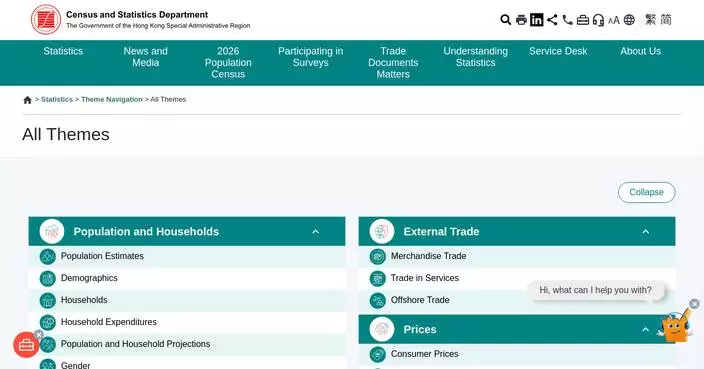704x369 pixels.
Task: Click External Trade header icon
Action: [382, 231]
